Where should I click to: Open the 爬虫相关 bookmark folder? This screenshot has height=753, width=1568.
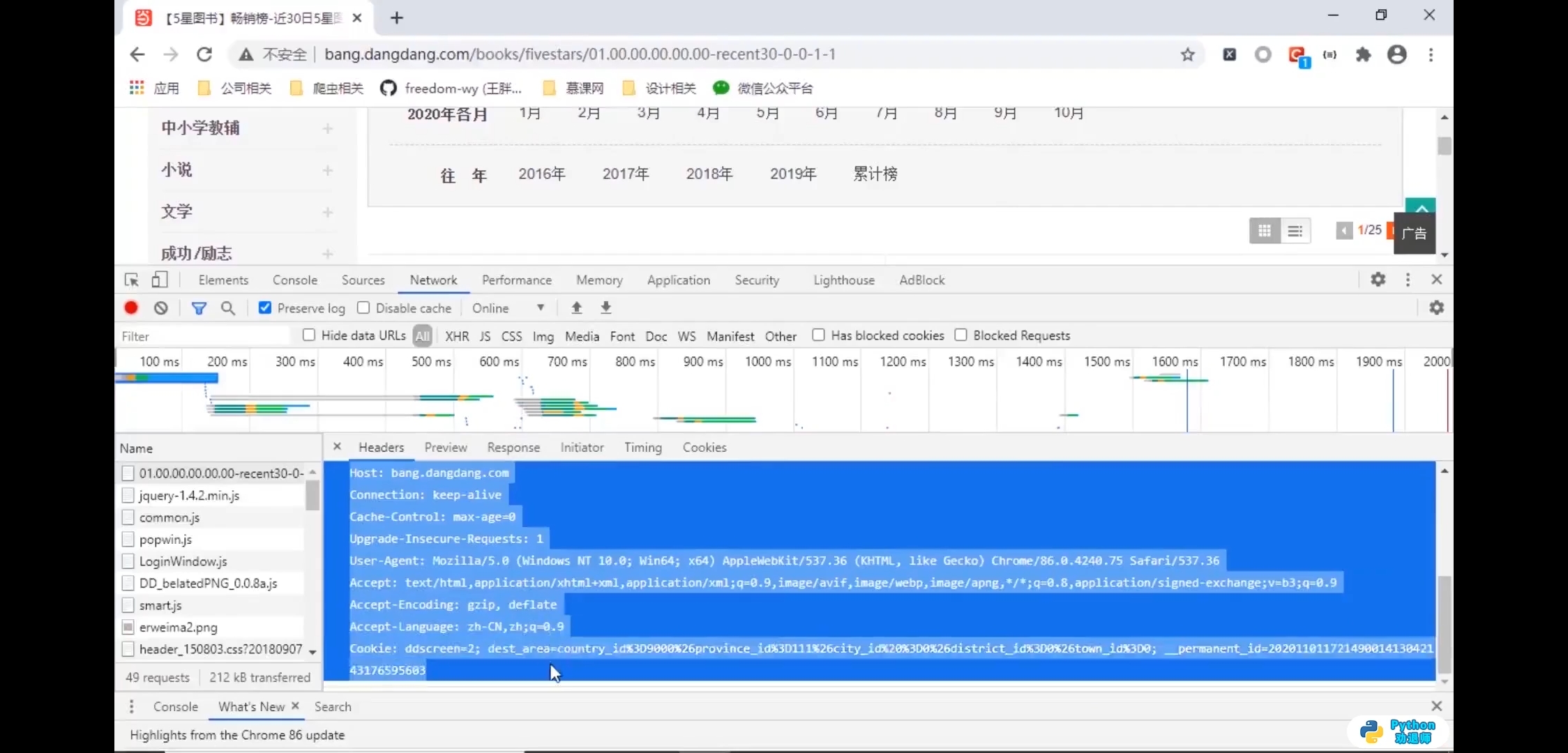point(326,88)
